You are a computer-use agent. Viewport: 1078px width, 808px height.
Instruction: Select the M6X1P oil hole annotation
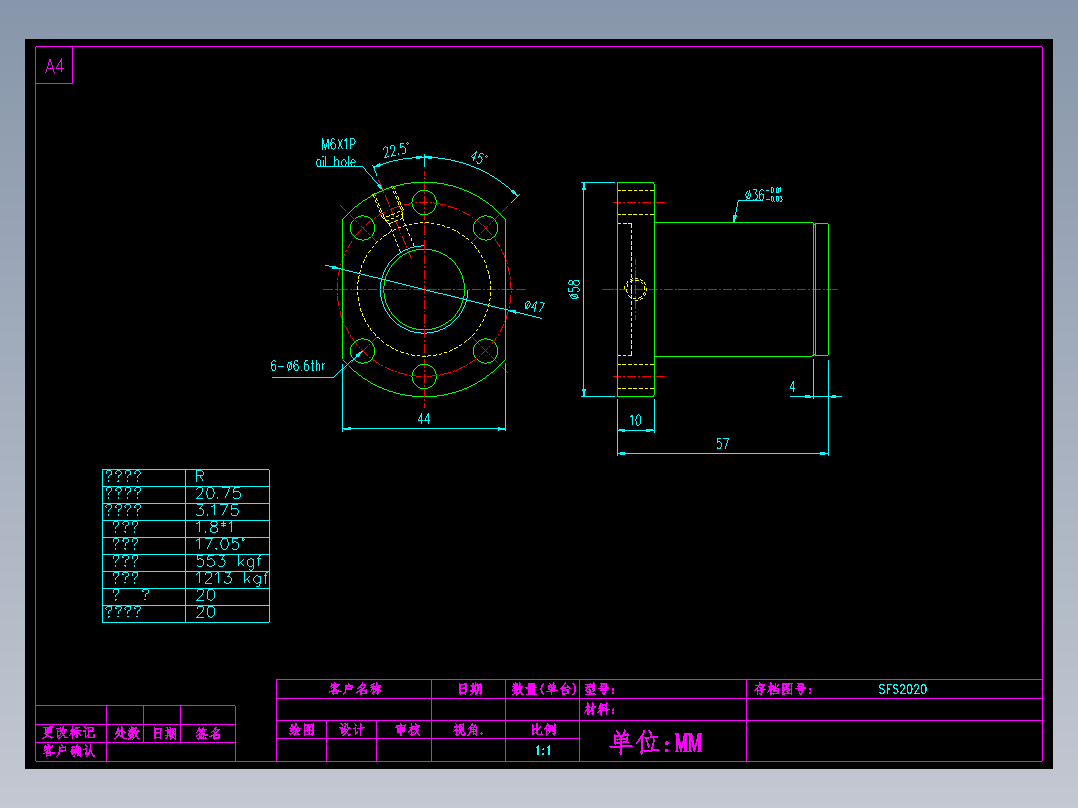(x=337, y=153)
